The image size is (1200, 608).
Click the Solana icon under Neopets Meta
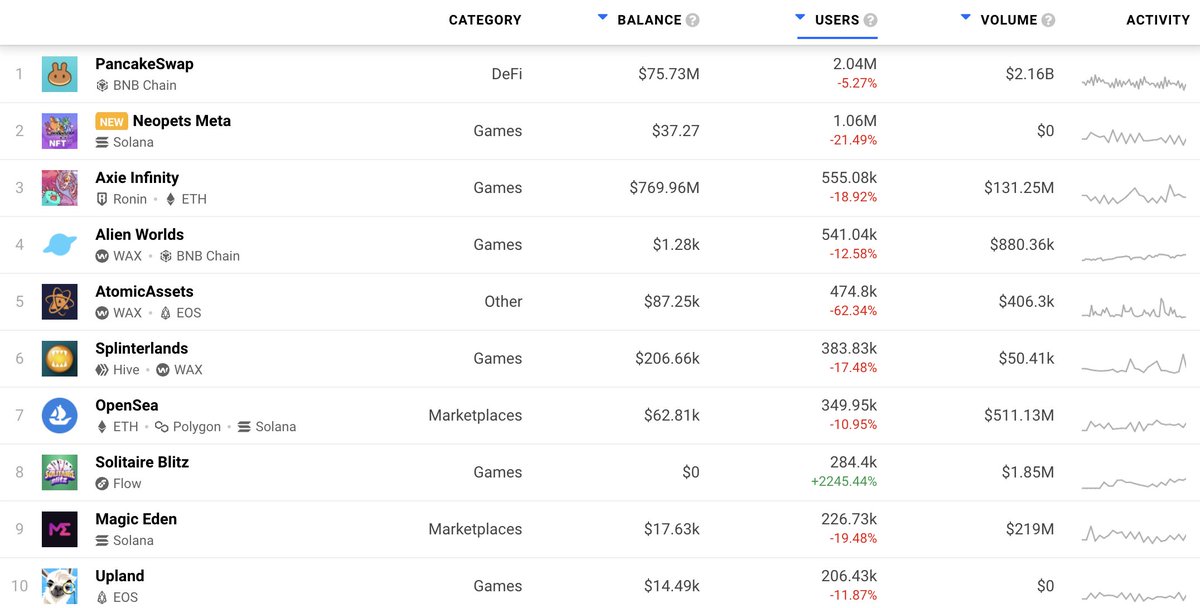[102, 143]
